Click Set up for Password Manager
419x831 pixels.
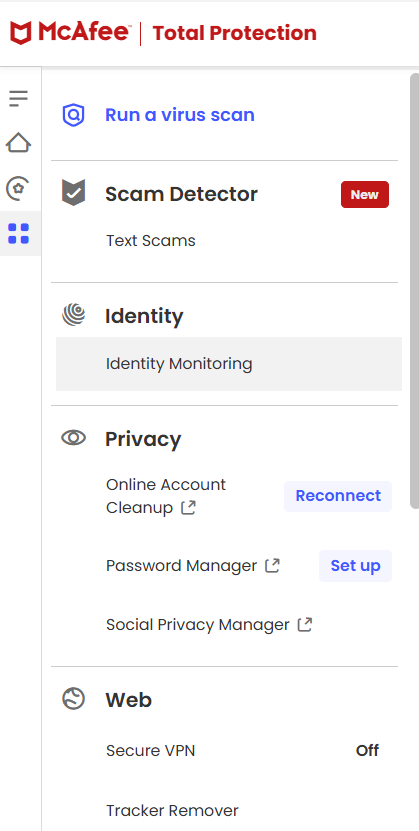(x=355, y=566)
